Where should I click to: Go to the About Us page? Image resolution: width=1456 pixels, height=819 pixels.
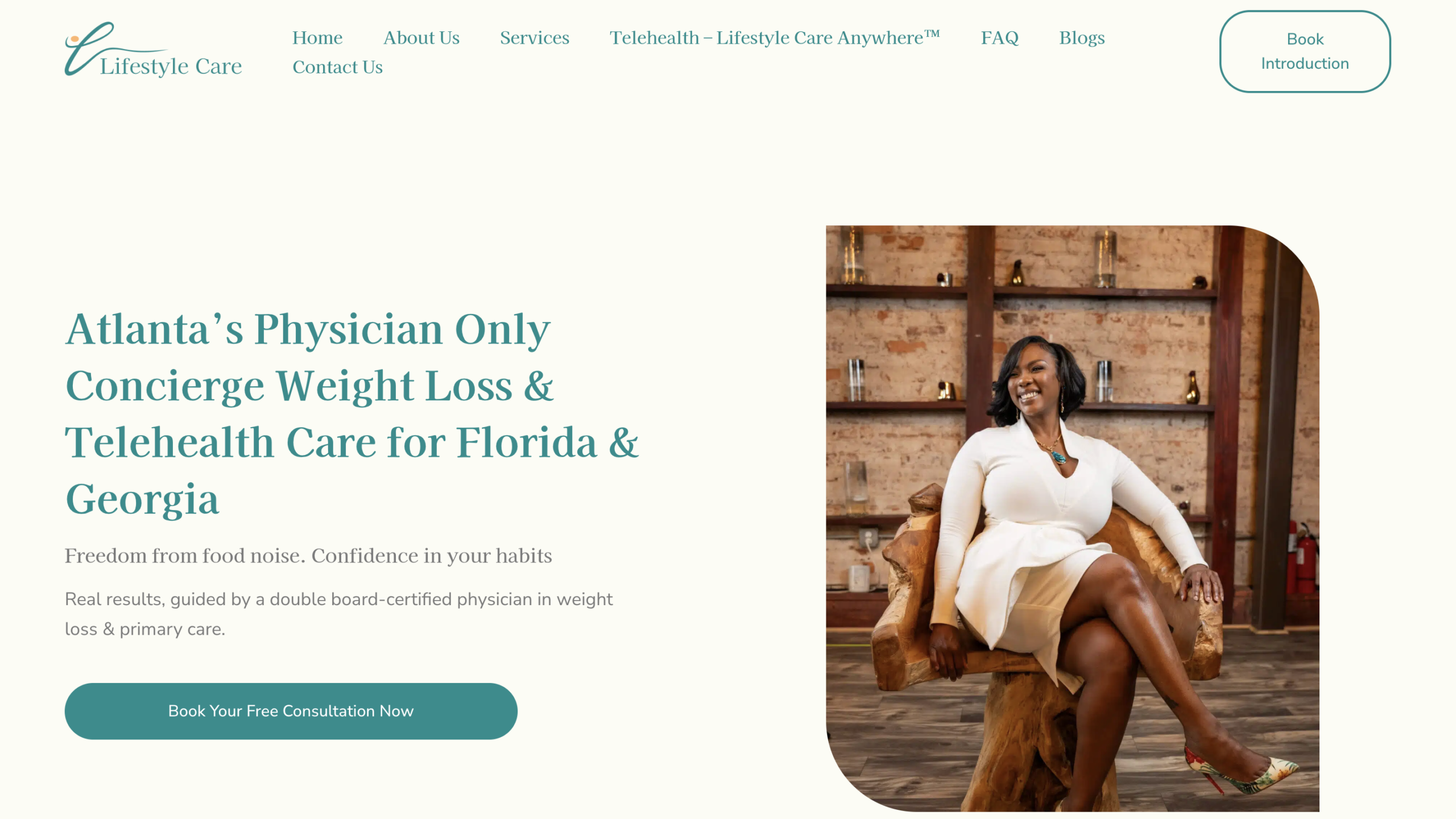421,38
